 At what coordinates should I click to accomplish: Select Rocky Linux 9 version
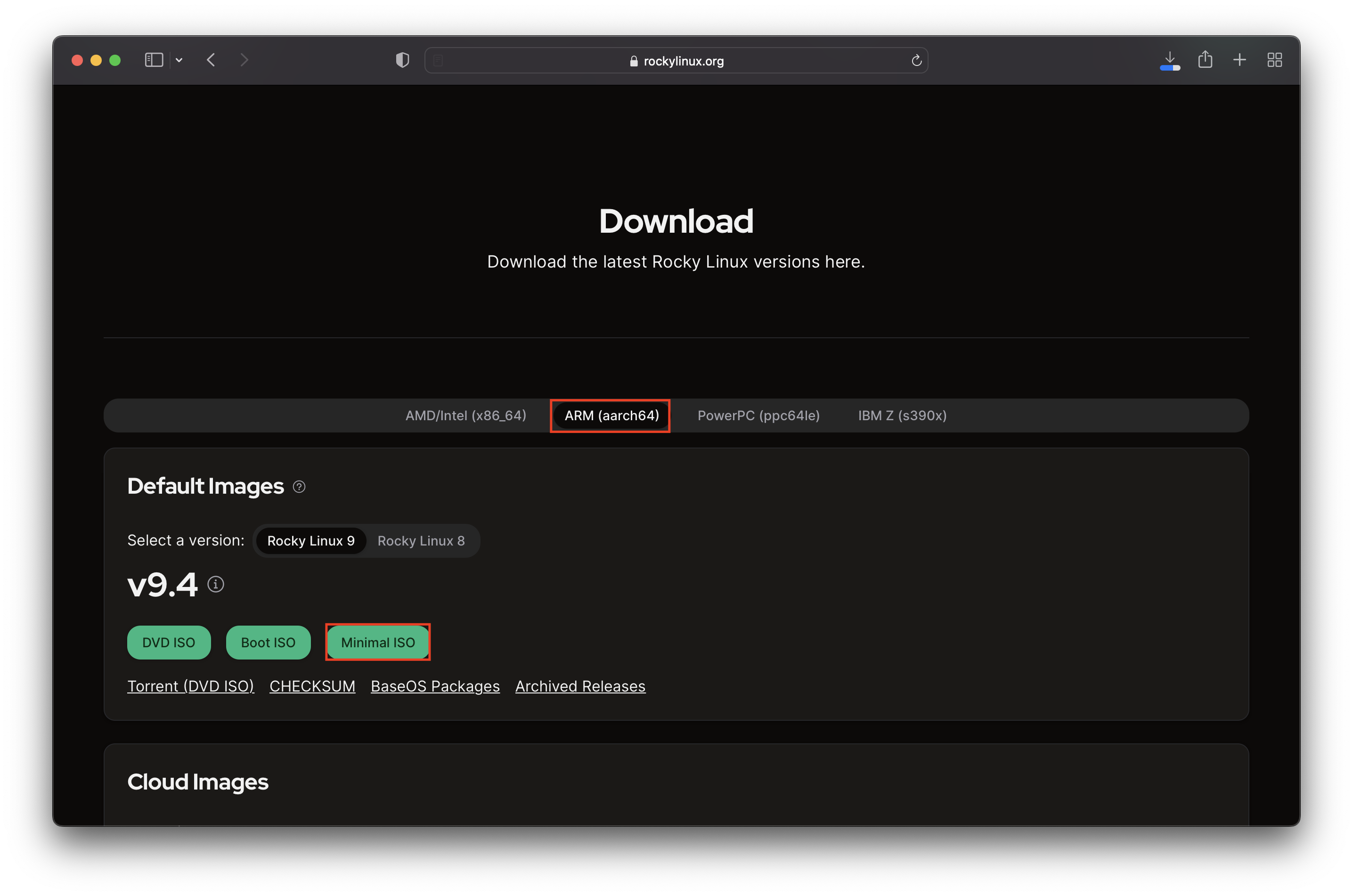coord(311,541)
